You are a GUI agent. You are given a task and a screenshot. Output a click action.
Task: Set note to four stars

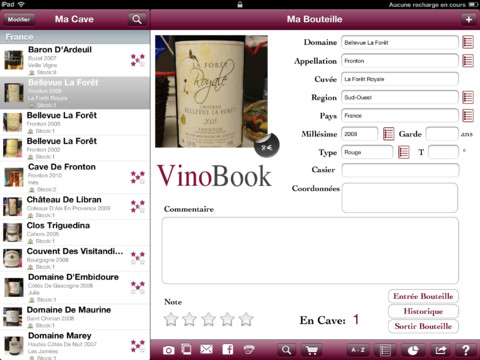click(227, 319)
